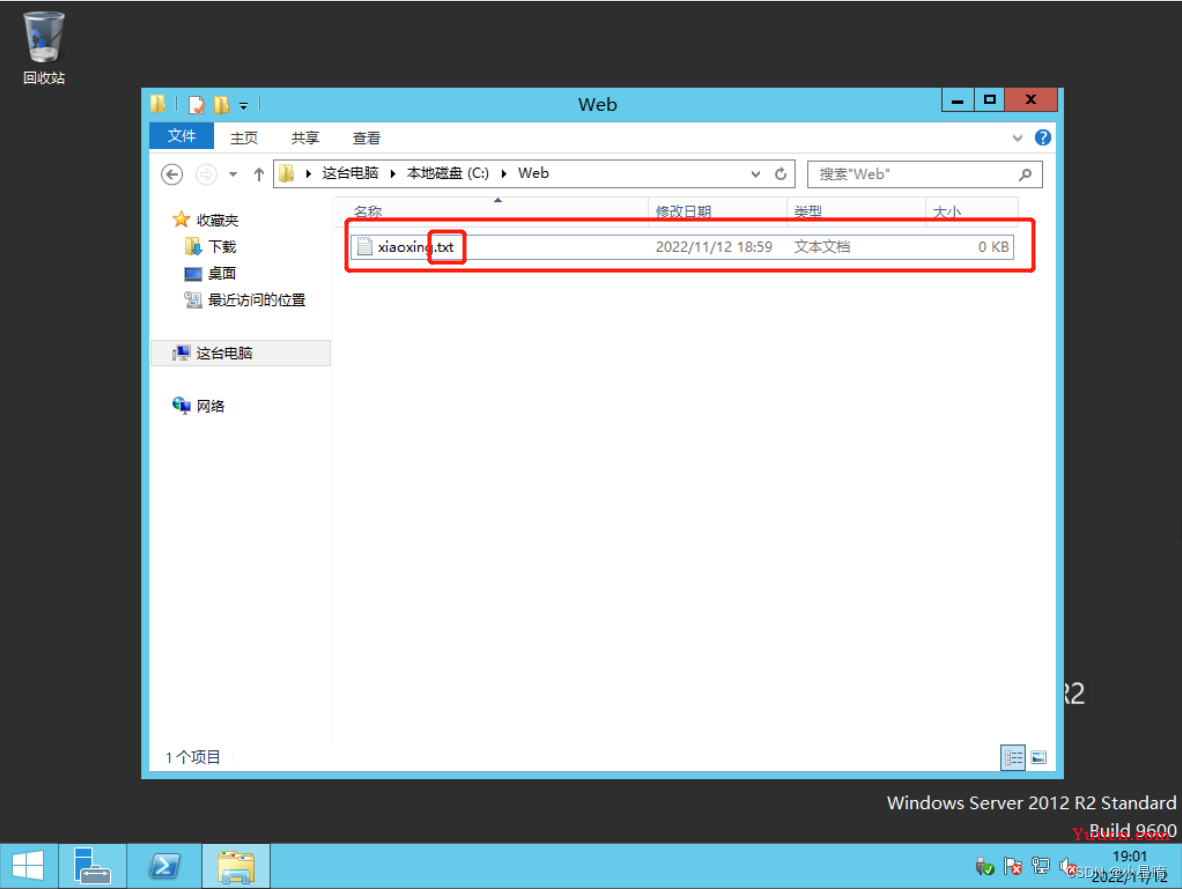The image size is (1182, 889).
Task: Click the Safely Remove Hardware tray icon
Action: pos(984,866)
